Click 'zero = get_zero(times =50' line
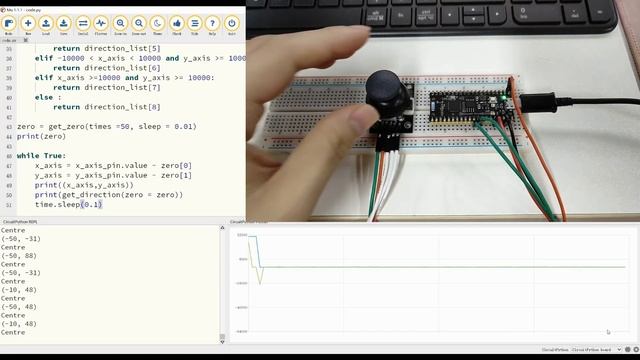This screenshot has width=640, height=360. pyautogui.click(x=107, y=127)
